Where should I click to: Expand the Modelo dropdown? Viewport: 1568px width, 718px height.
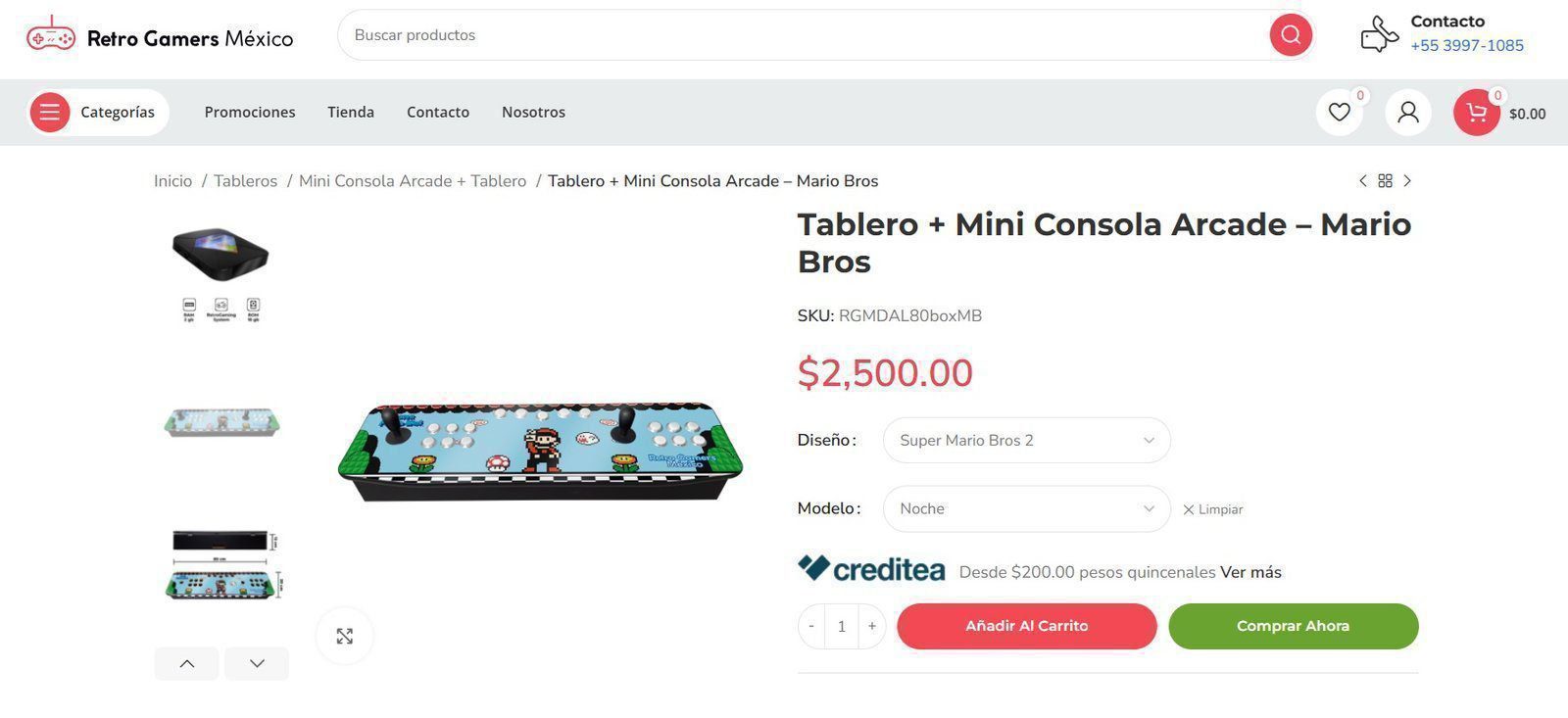tap(1026, 509)
